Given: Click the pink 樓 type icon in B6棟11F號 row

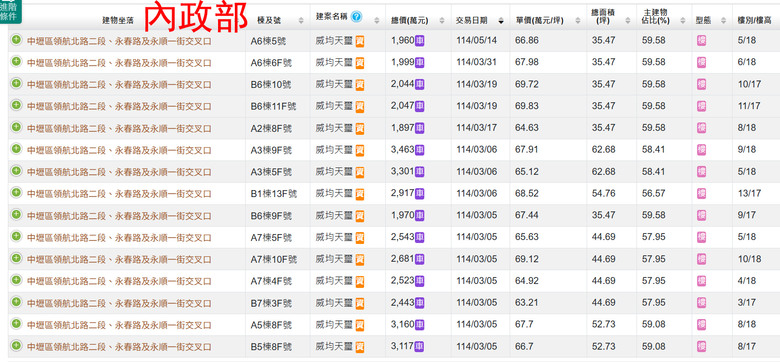Looking at the screenshot, I should (701, 106).
